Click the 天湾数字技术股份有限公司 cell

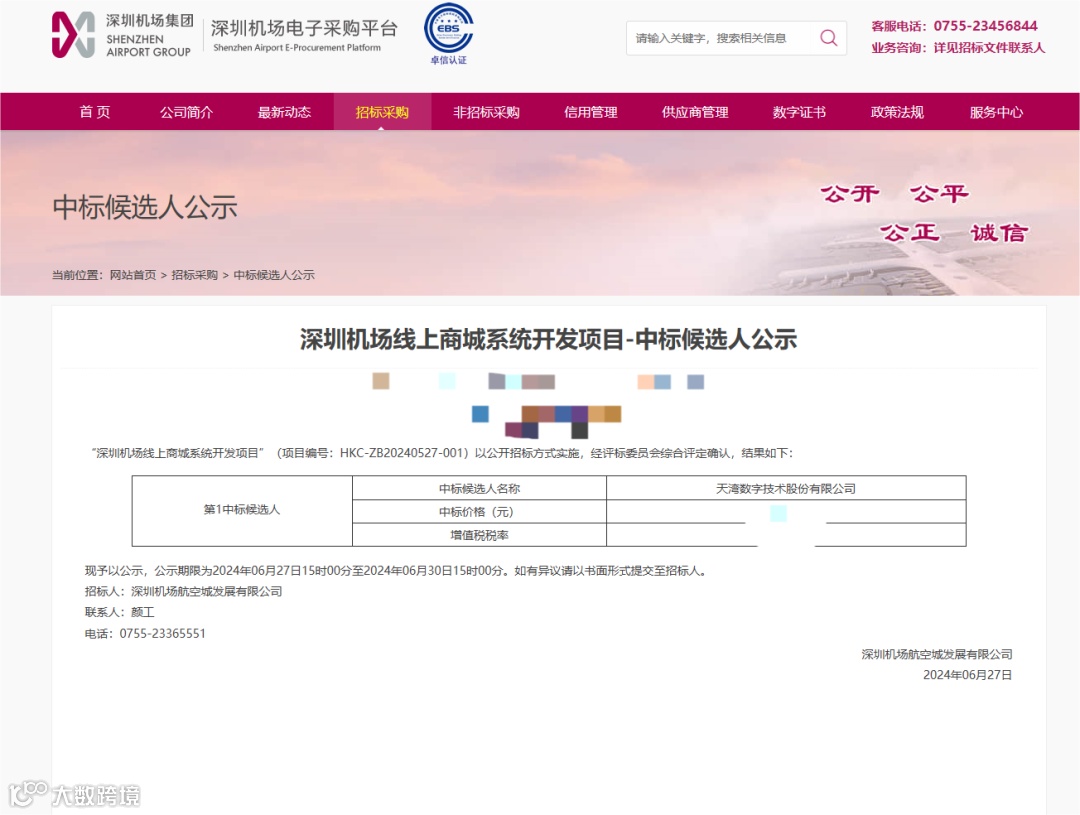(x=786, y=488)
